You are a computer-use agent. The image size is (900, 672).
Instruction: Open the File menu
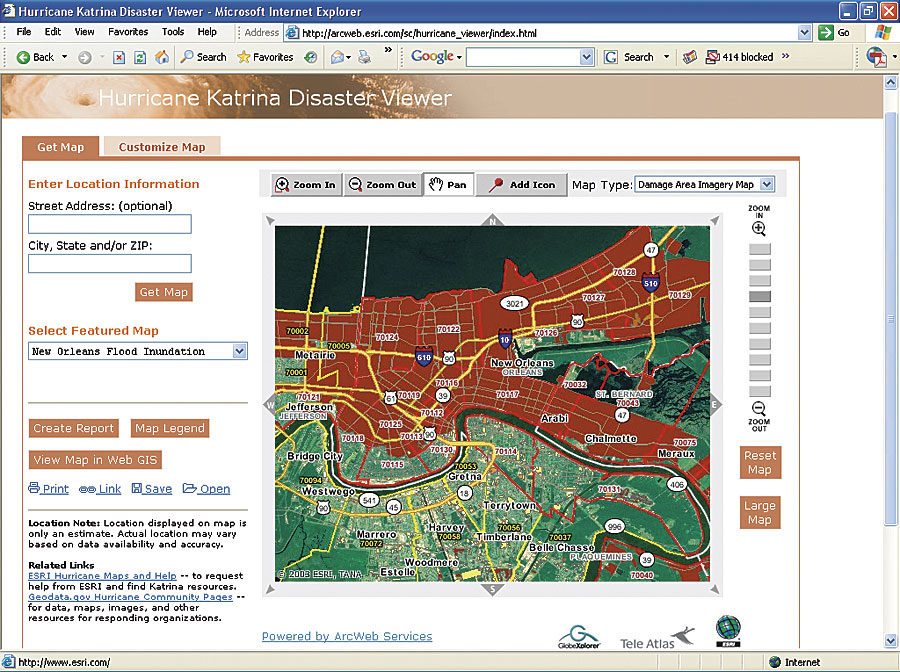(24, 32)
